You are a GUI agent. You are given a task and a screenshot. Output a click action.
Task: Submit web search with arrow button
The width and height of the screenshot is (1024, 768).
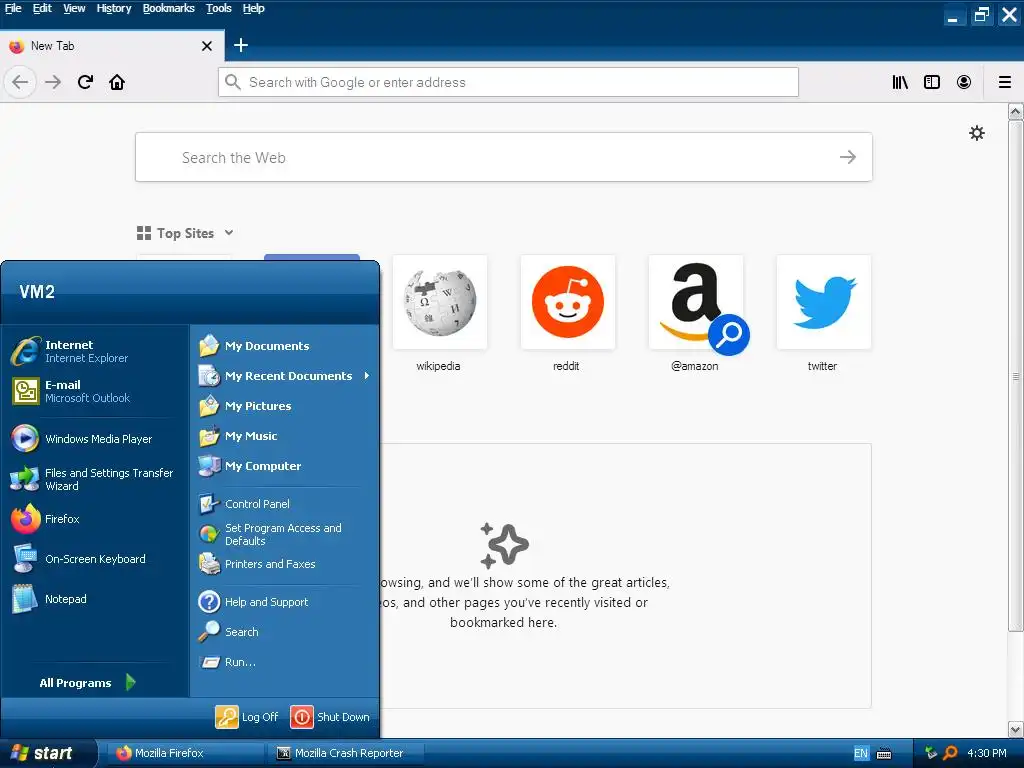coord(848,157)
